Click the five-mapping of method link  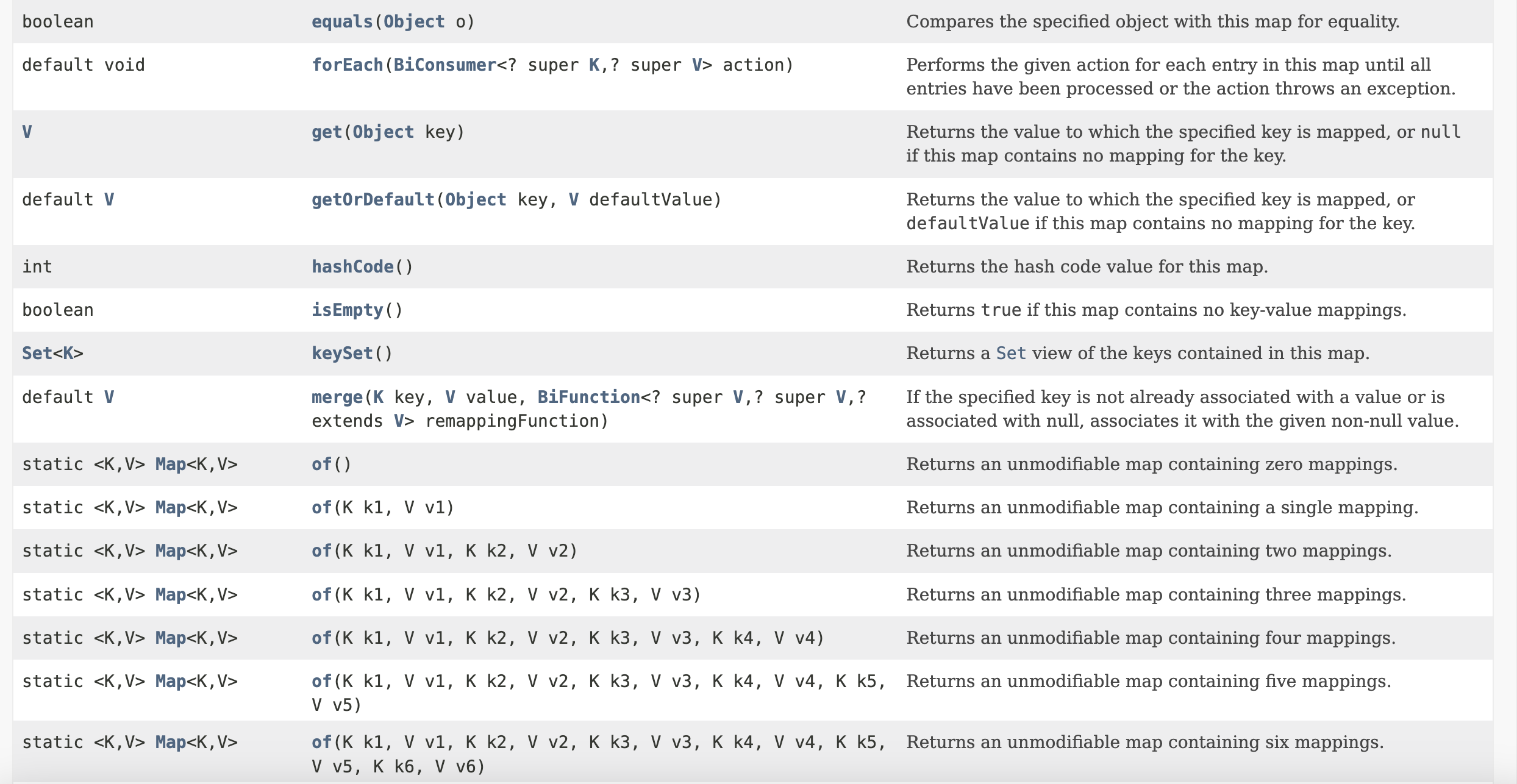321,682
